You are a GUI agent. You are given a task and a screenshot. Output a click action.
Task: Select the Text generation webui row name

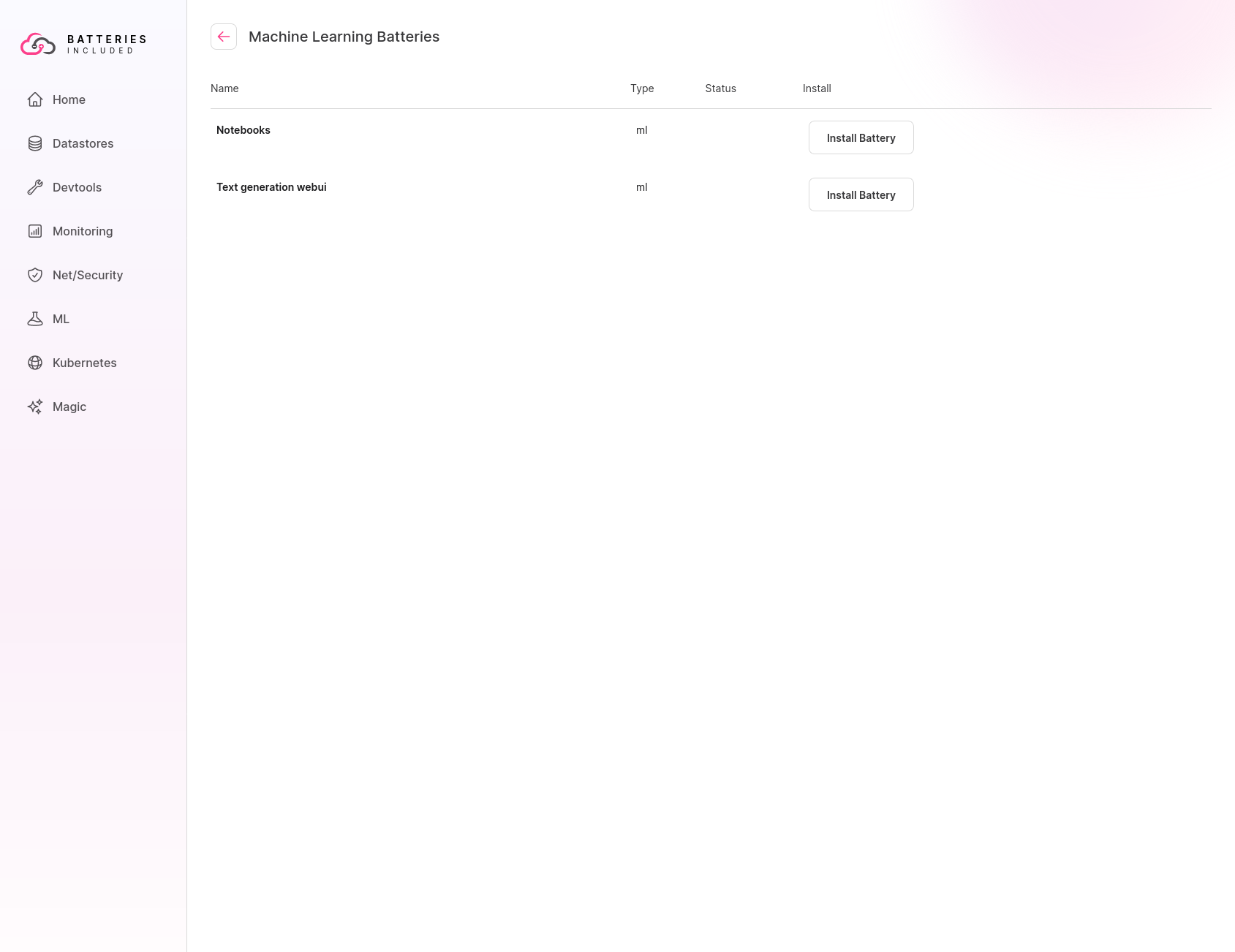click(x=271, y=187)
